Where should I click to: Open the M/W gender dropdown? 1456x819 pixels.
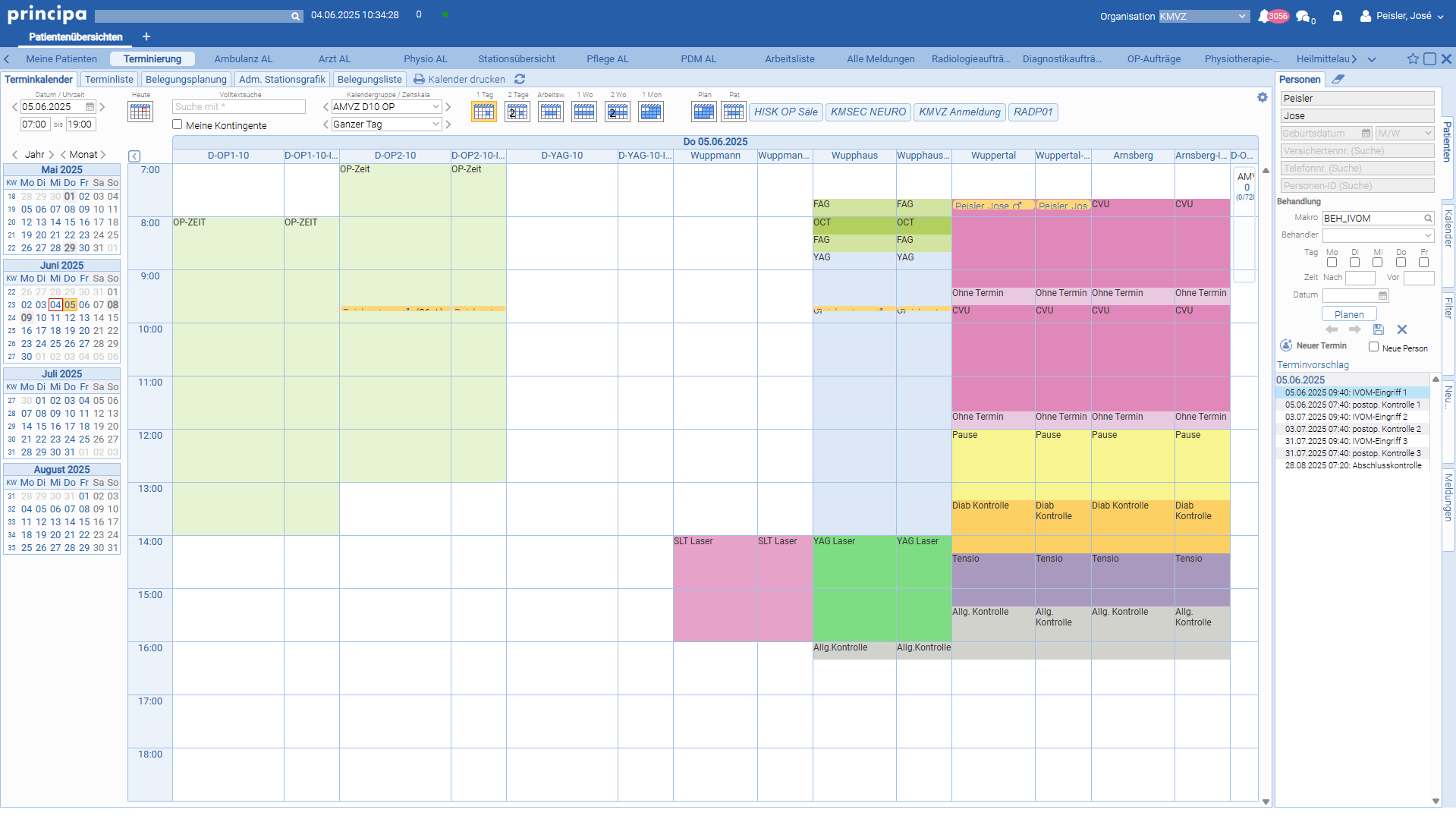1404,134
